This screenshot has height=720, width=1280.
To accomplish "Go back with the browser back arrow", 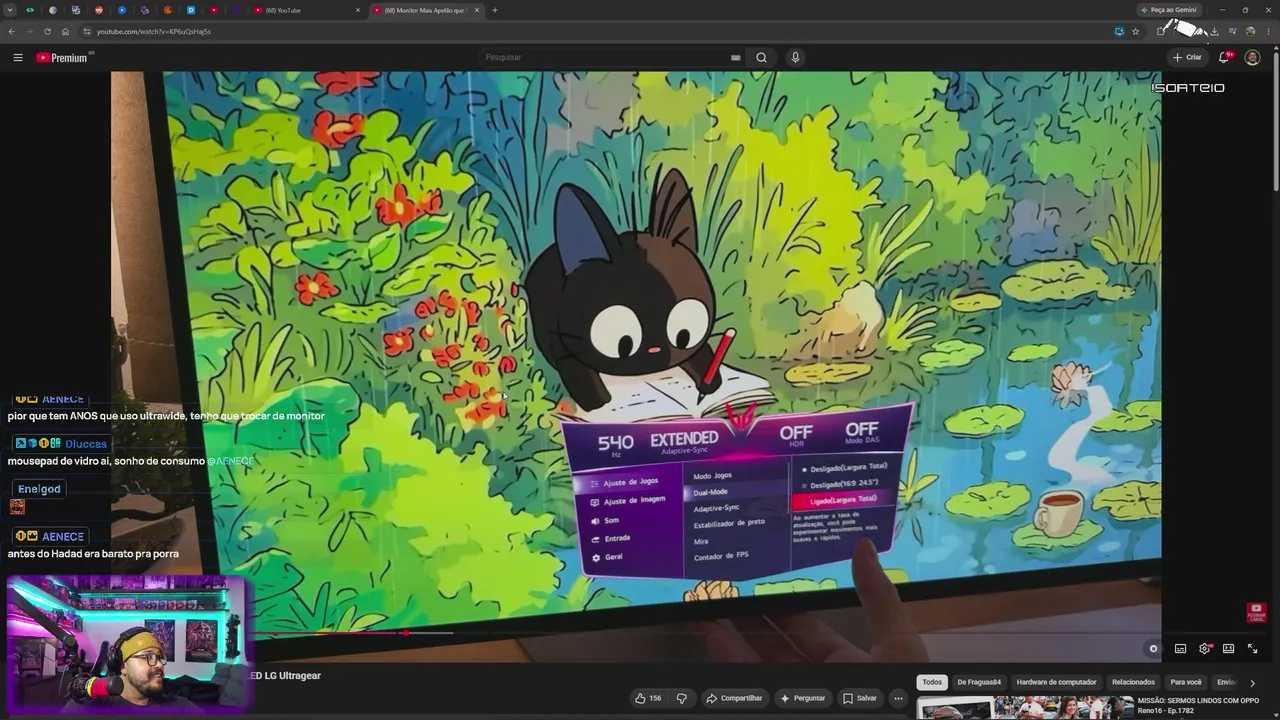I will point(11,31).
